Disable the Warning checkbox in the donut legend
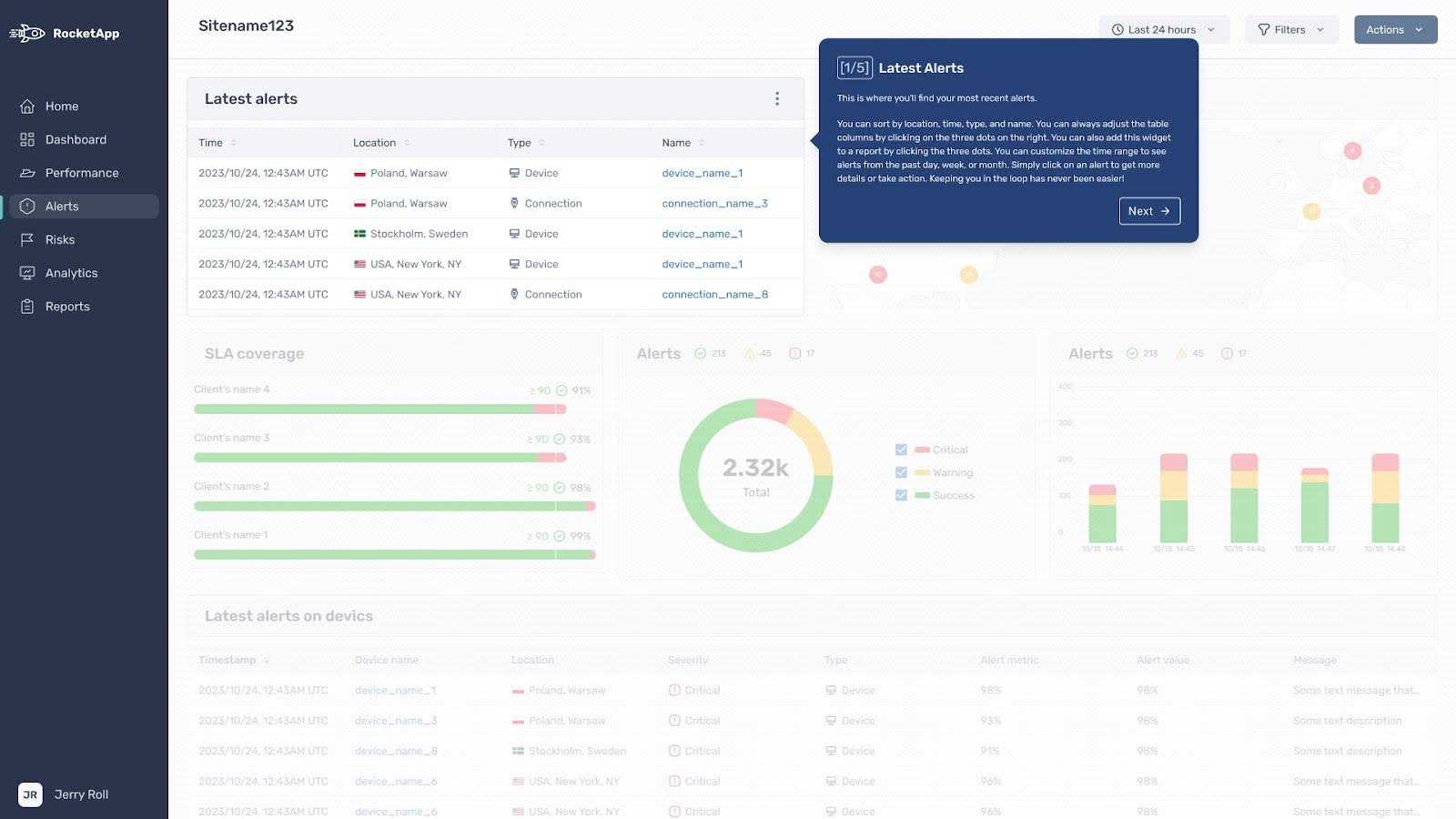The image size is (1456, 819). (901, 472)
